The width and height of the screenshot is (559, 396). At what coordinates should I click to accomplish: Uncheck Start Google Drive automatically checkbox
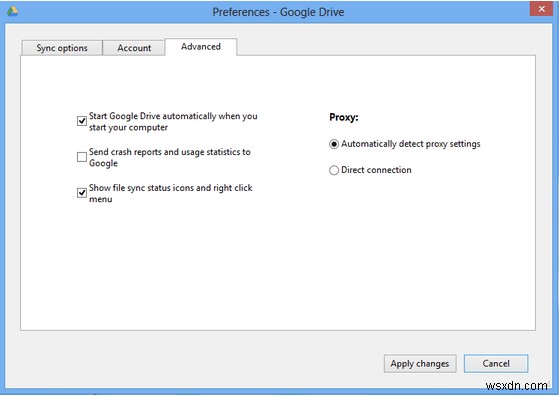click(x=82, y=121)
